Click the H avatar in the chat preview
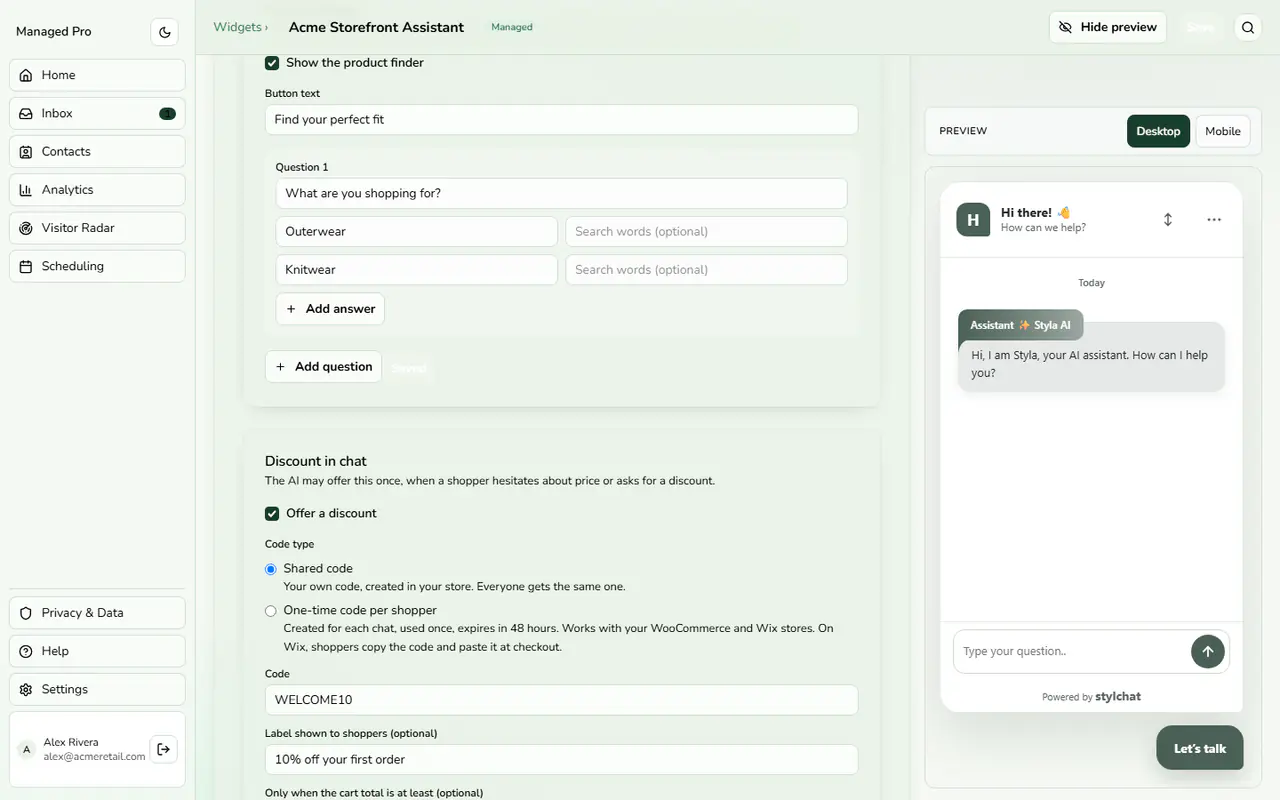Screen dimensions: 1280x800 click(973, 220)
